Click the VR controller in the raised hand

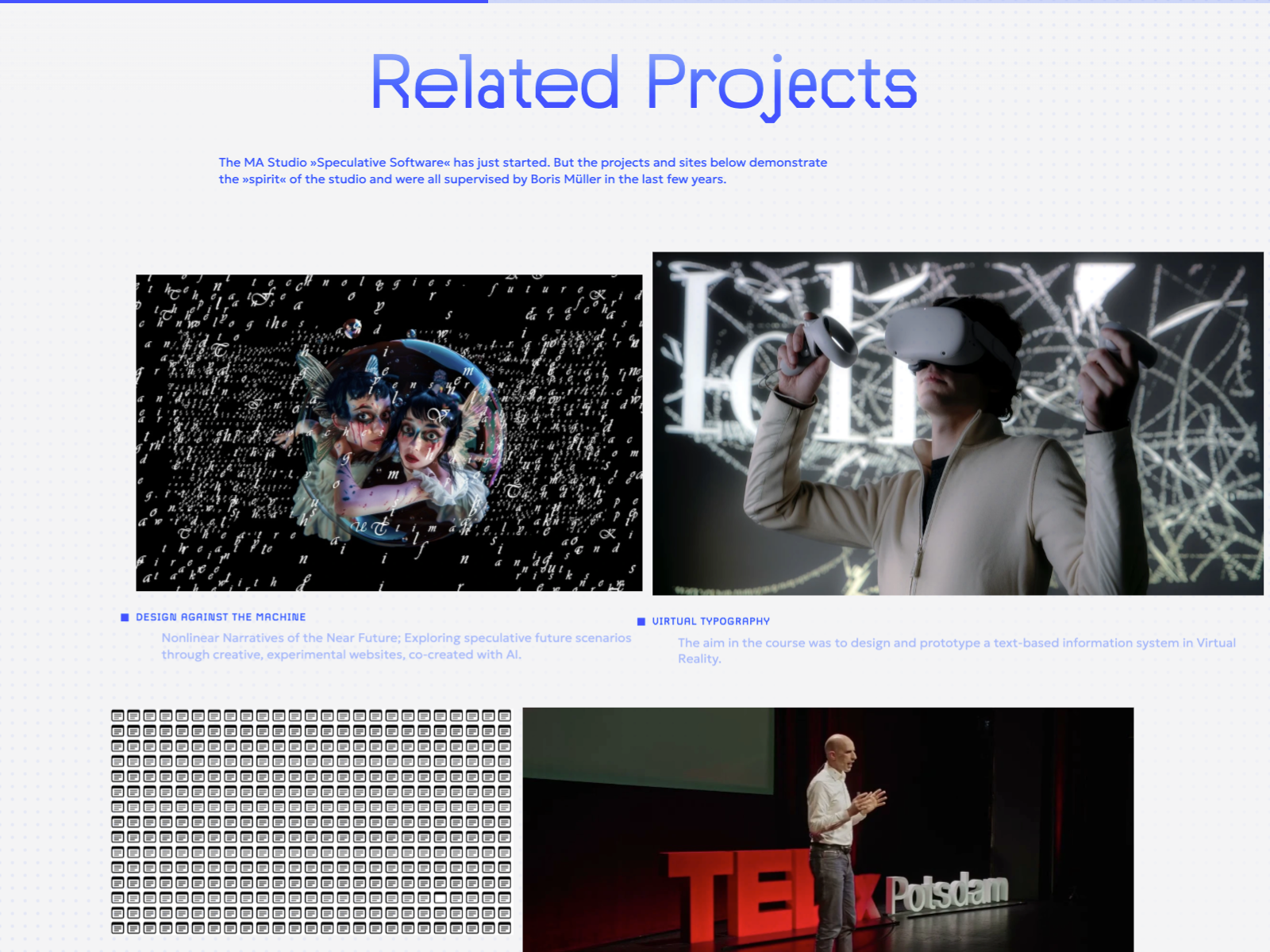tap(822, 341)
